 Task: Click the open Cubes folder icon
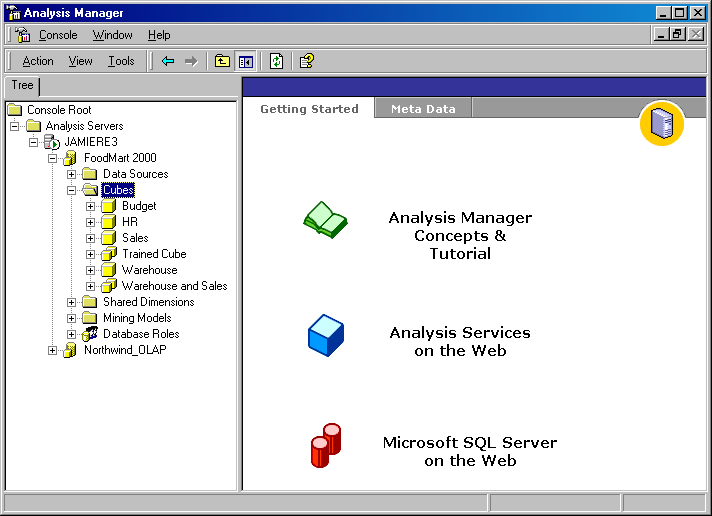90,190
